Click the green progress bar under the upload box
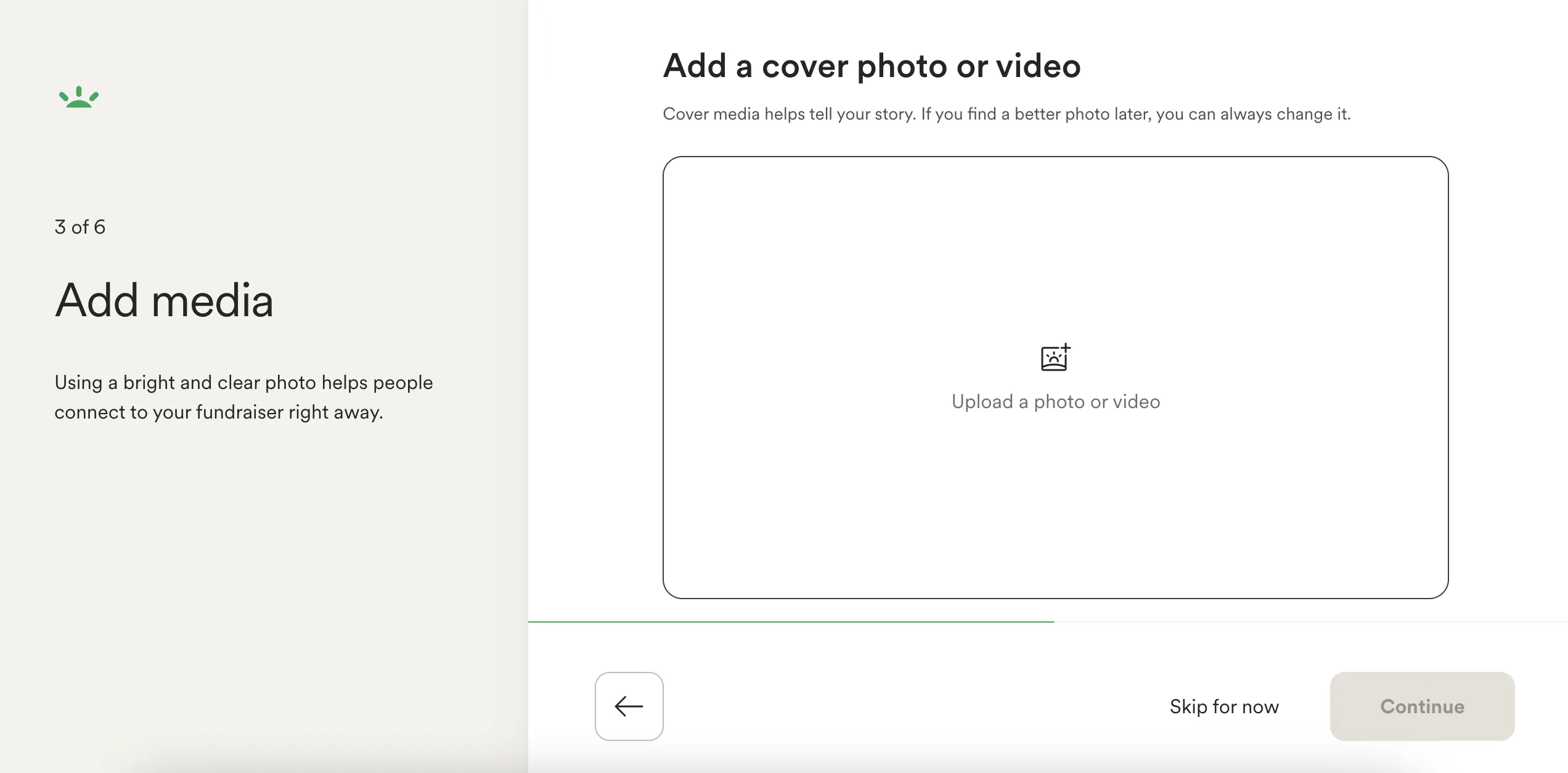This screenshot has height=773, width=1568. coord(791,621)
